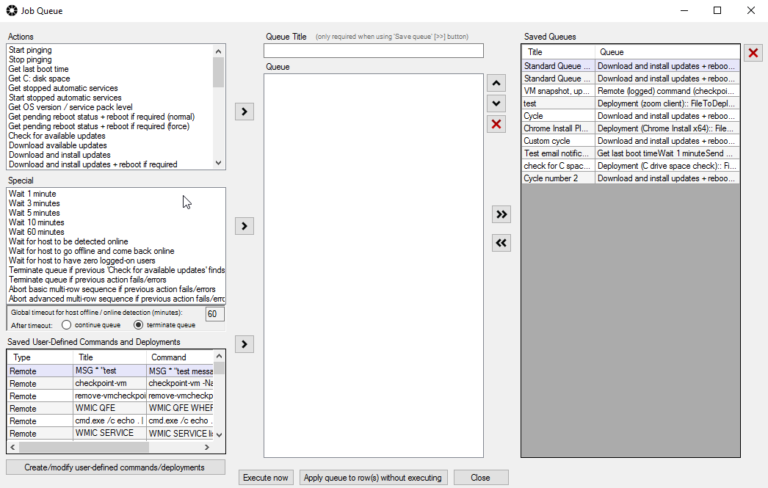Click the global timeout minutes field
Image resolution: width=768 pixels, height=488 pixels.
point(214,313)
